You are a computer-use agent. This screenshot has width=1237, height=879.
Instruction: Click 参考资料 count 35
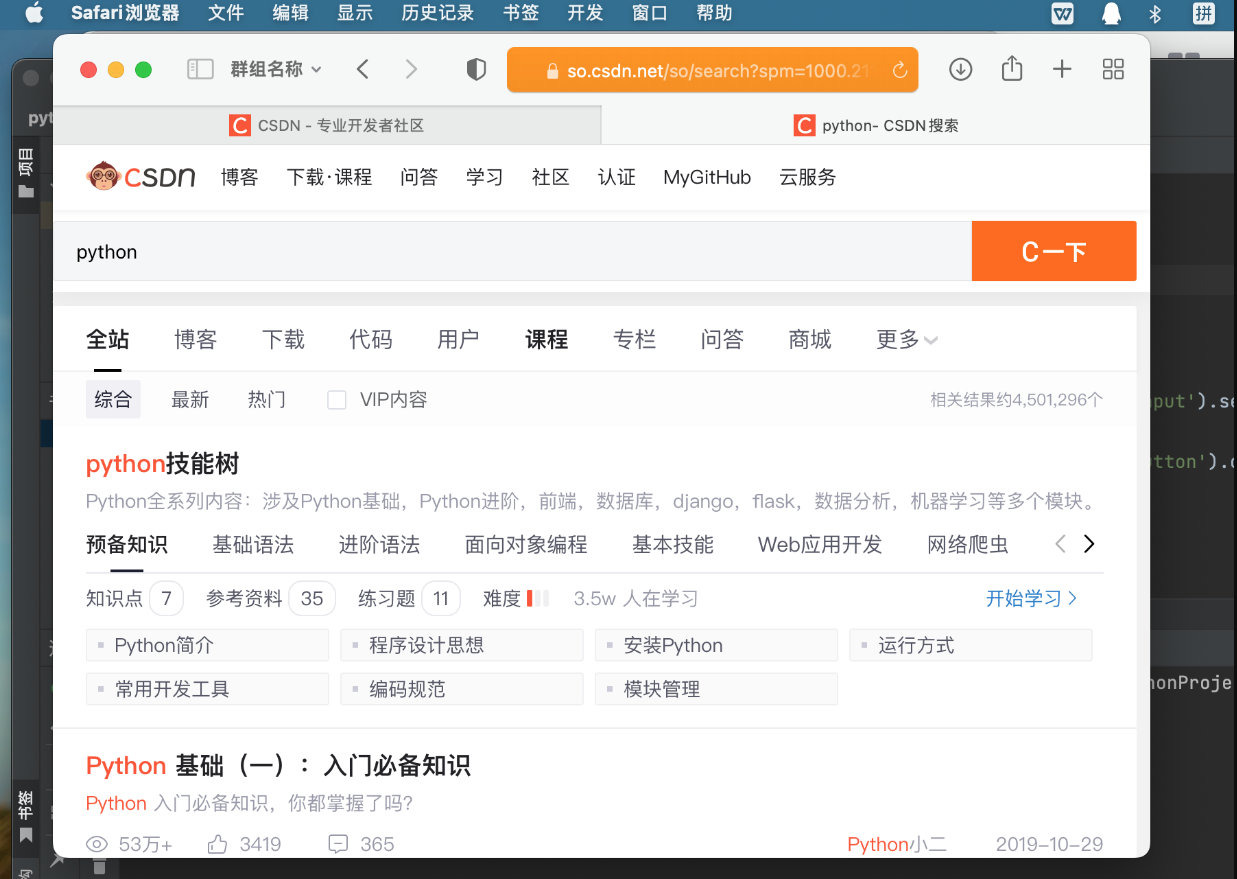point(312,599)
